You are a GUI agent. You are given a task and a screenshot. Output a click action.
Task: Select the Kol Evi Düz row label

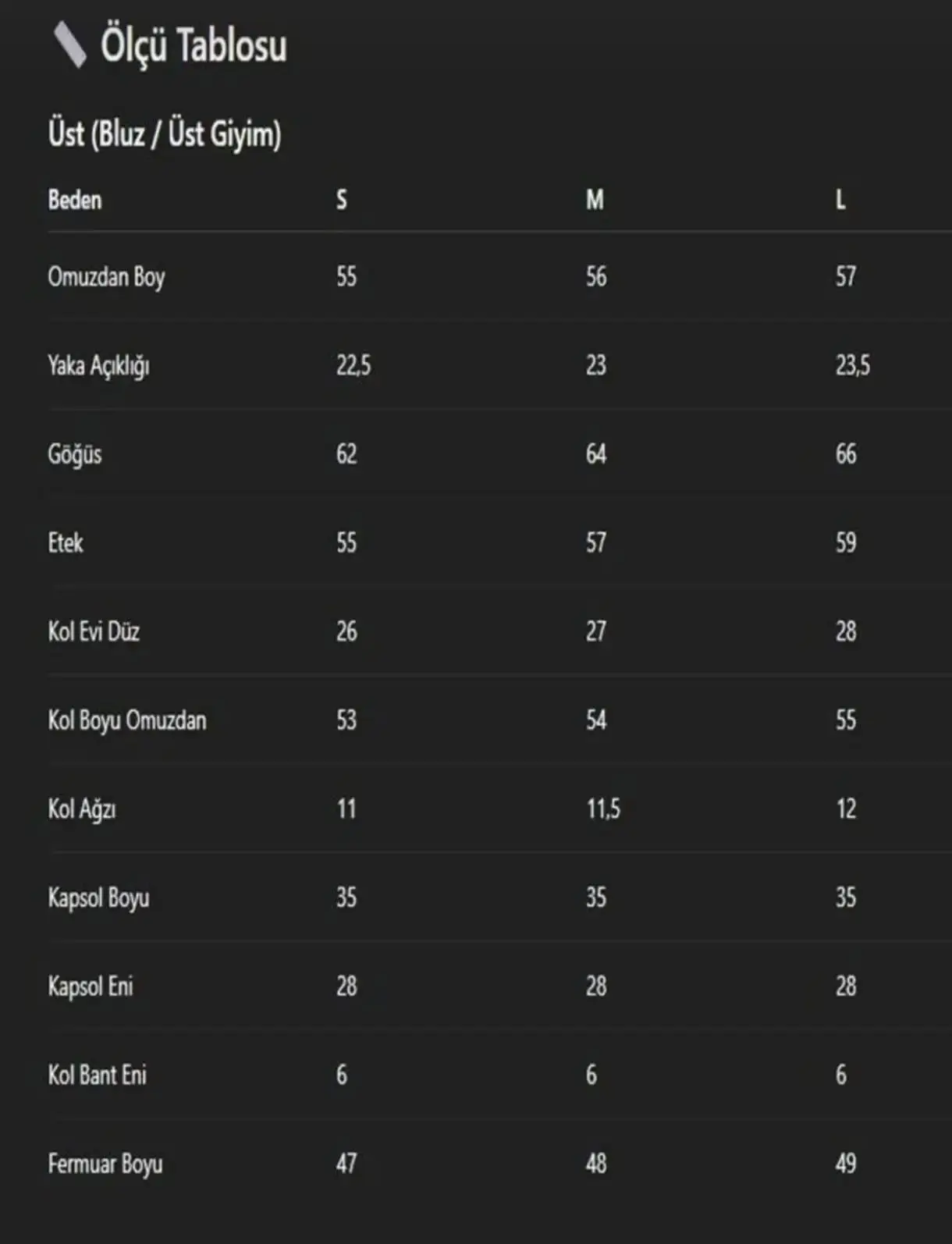94,631
